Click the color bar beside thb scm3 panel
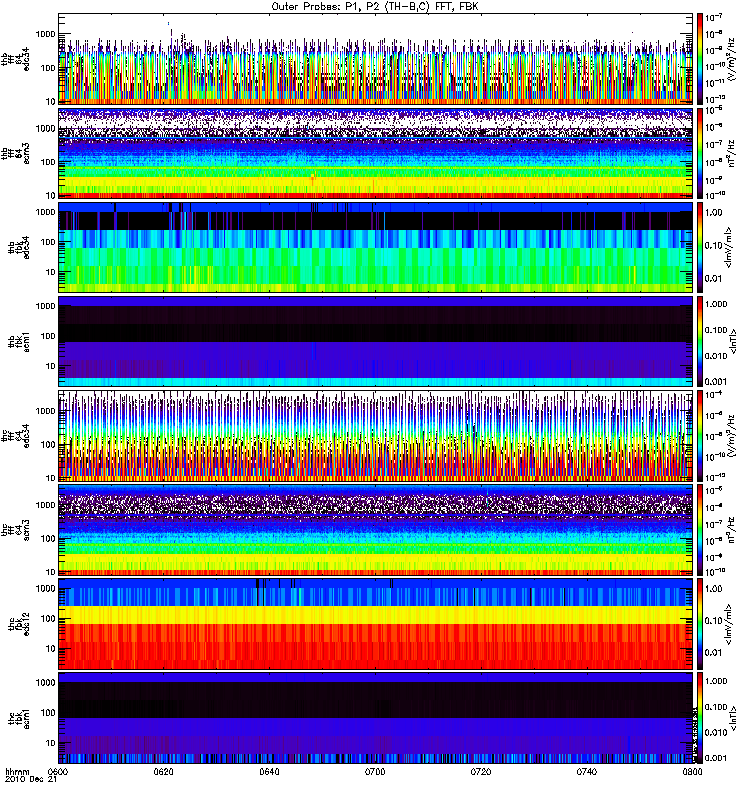 coord(701,153)
